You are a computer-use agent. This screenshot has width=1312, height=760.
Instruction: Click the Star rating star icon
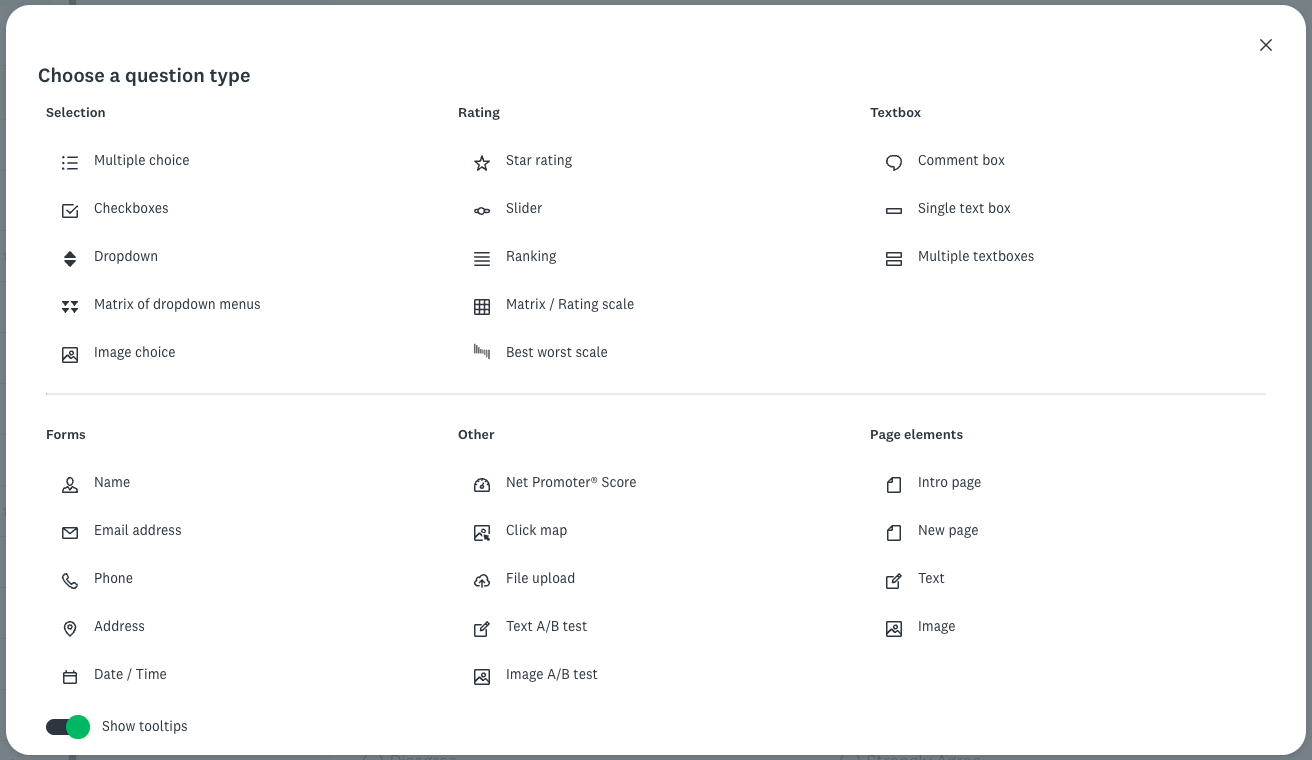tap(482, 163)
